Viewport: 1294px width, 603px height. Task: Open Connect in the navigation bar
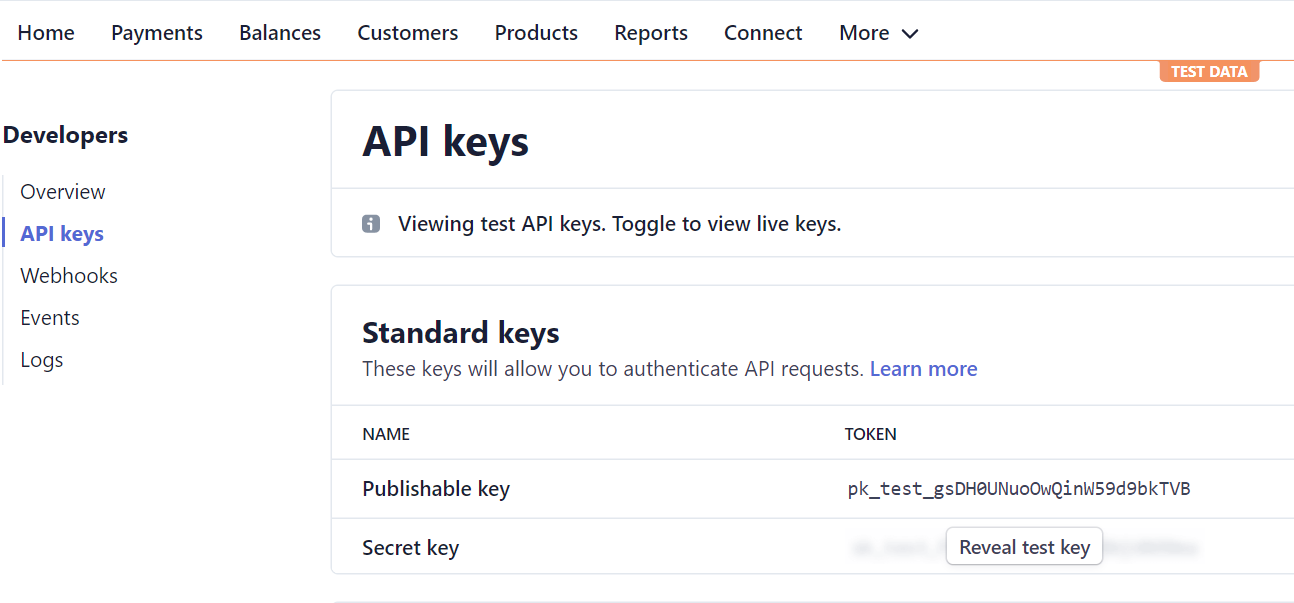tap(763, 33)
